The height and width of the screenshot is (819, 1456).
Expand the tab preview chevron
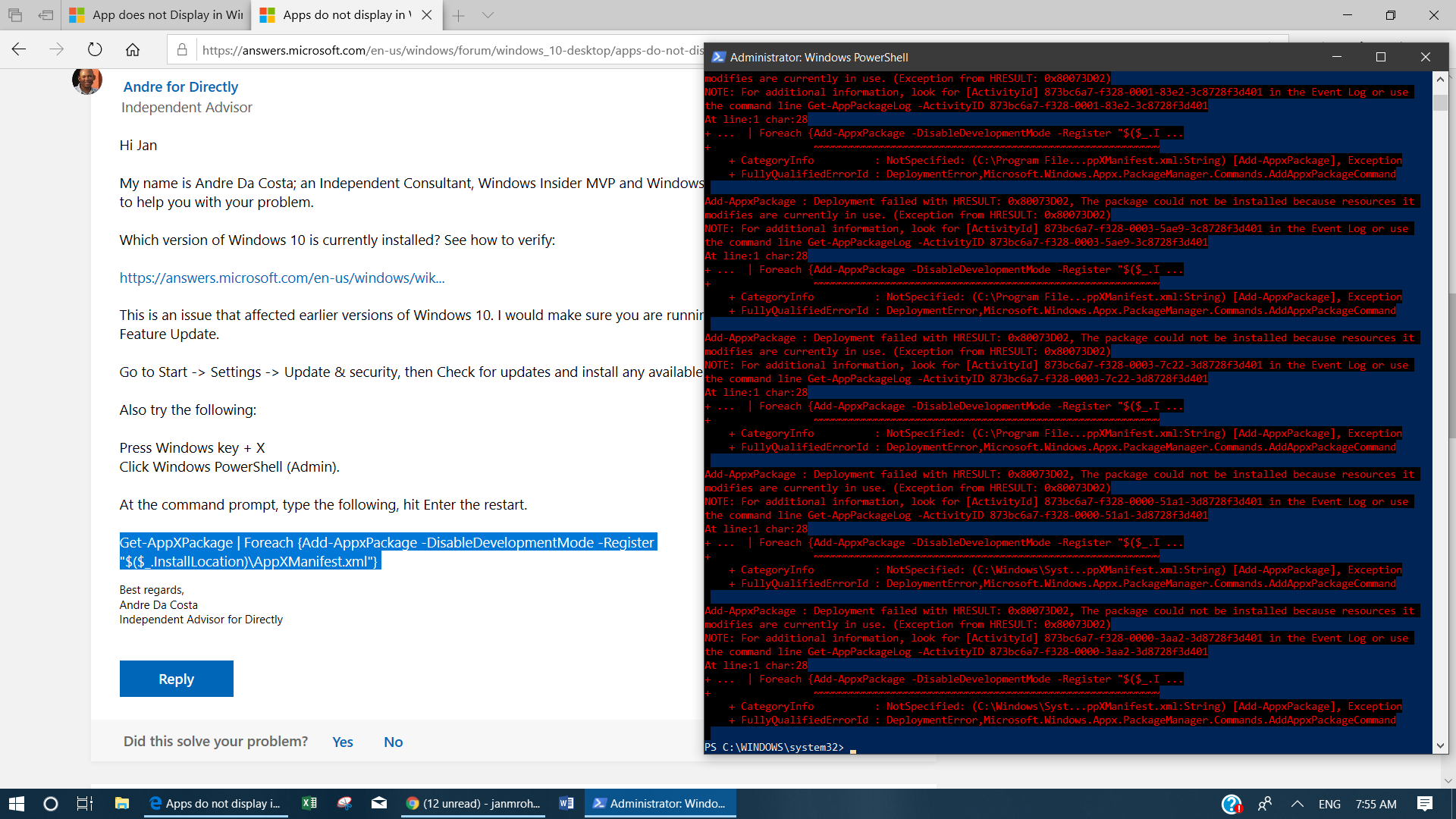[488, 15]
